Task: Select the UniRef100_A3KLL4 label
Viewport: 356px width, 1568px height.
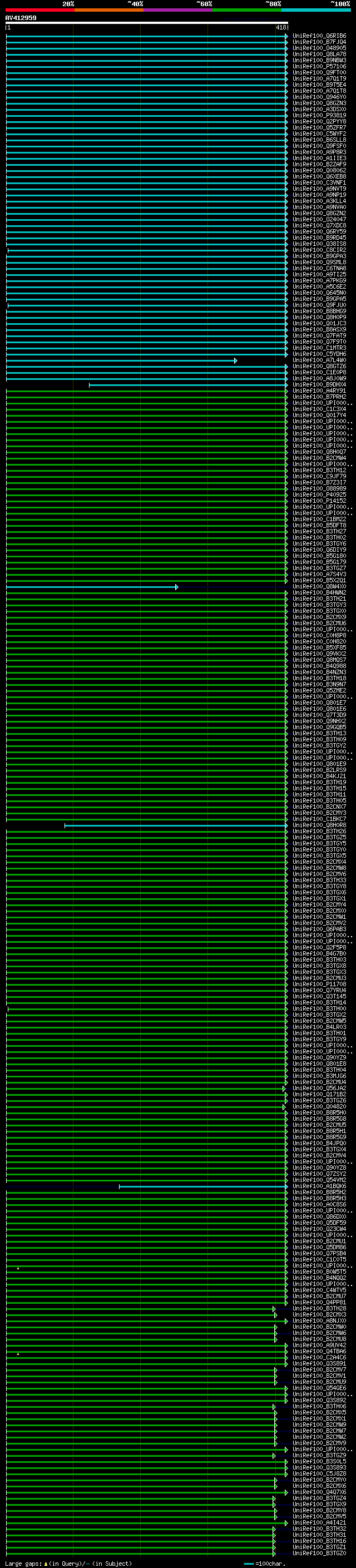Action: coord(319,201)
